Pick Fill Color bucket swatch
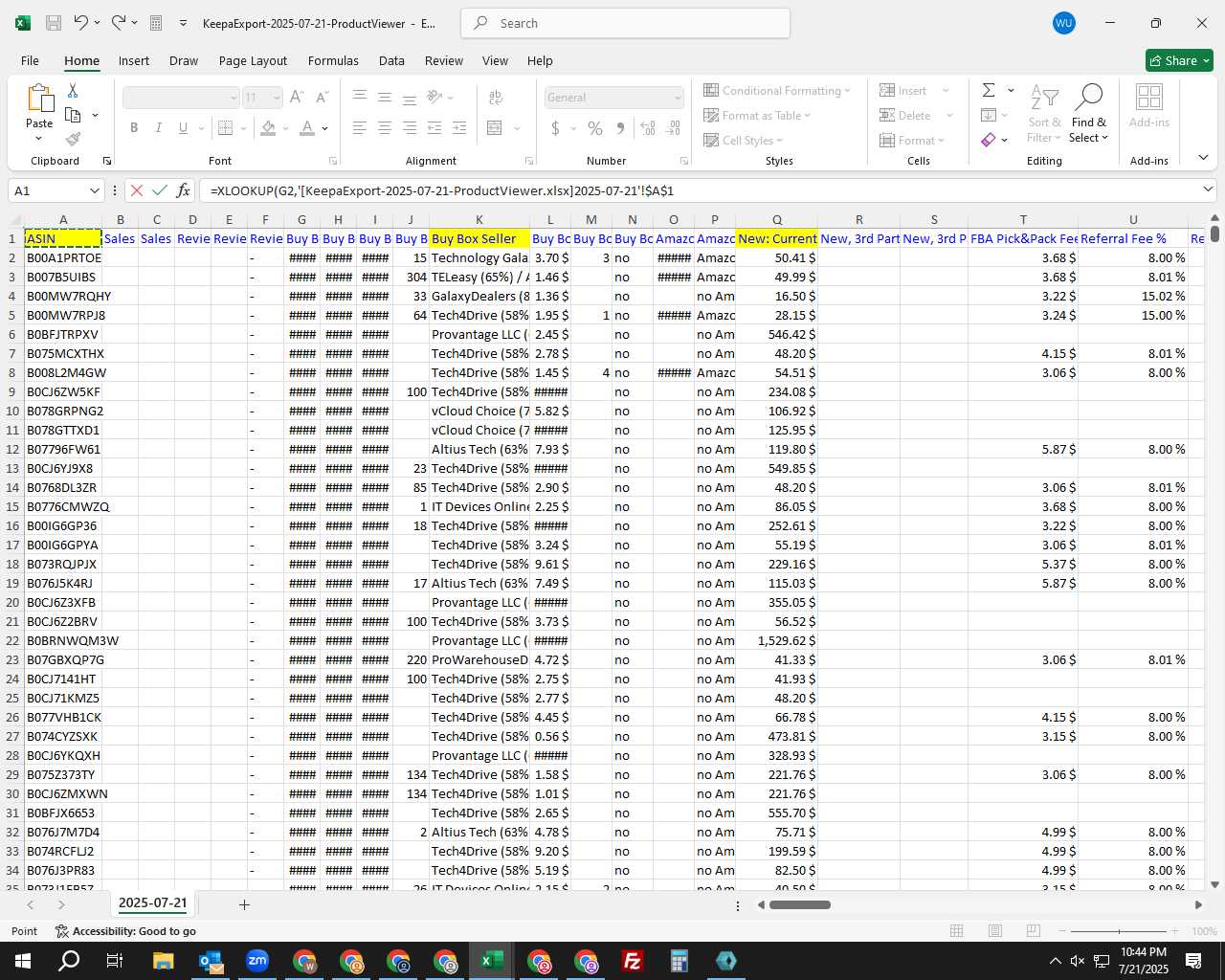1225x980 pixels. (268, 127)
